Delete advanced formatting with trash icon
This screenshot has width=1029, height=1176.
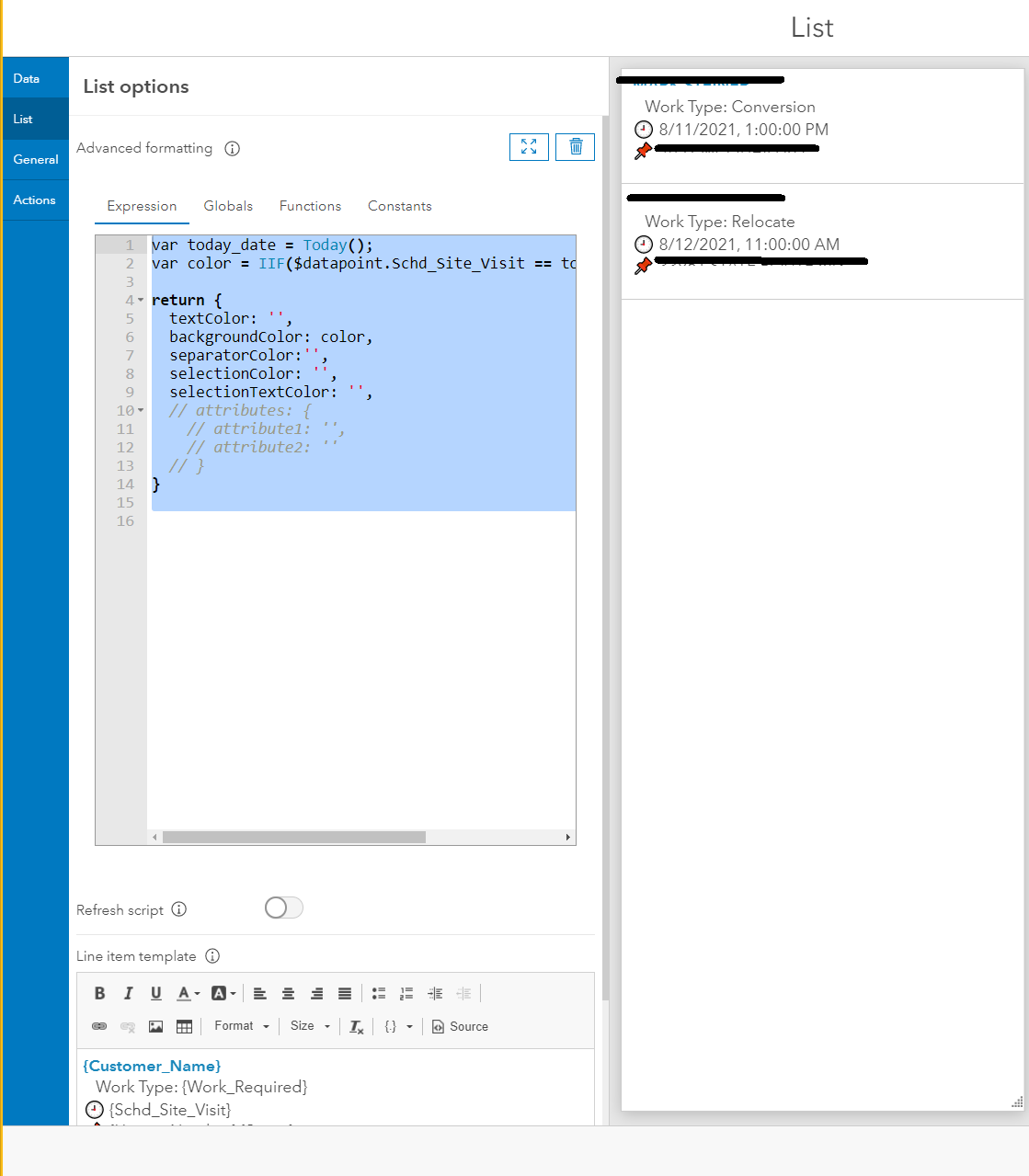click(x=576, y=147)
